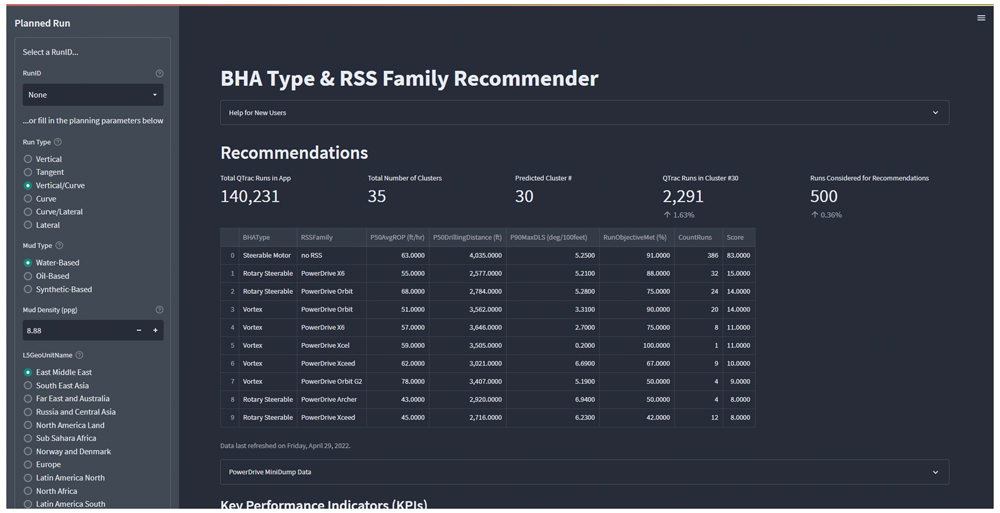Click help icon beside LSGeoUnitName label
The width and height of the screenshot is (1000, 513).
click(x=80, y=355)
